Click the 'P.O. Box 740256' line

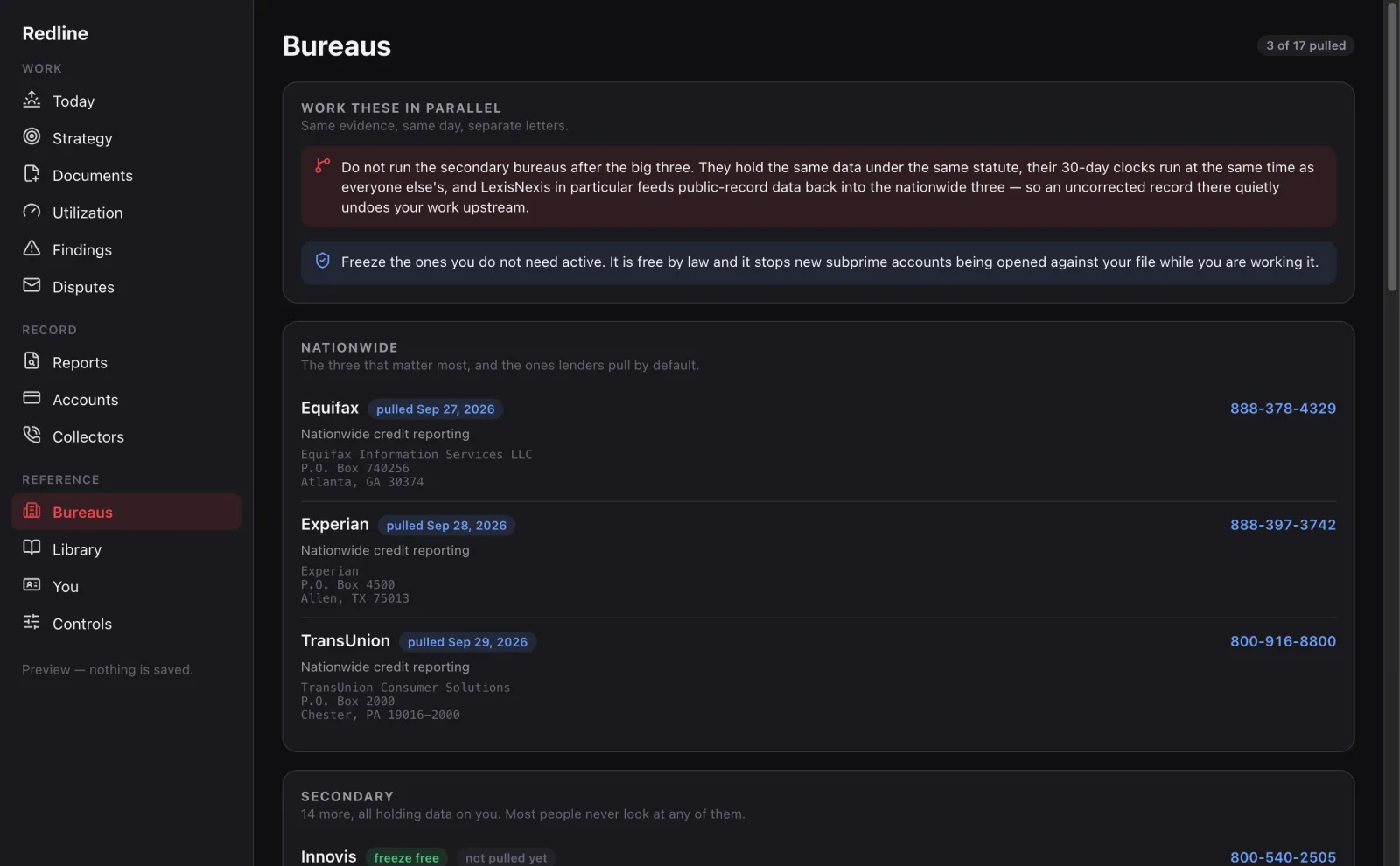pyautogui.click(x=355, y=468)
